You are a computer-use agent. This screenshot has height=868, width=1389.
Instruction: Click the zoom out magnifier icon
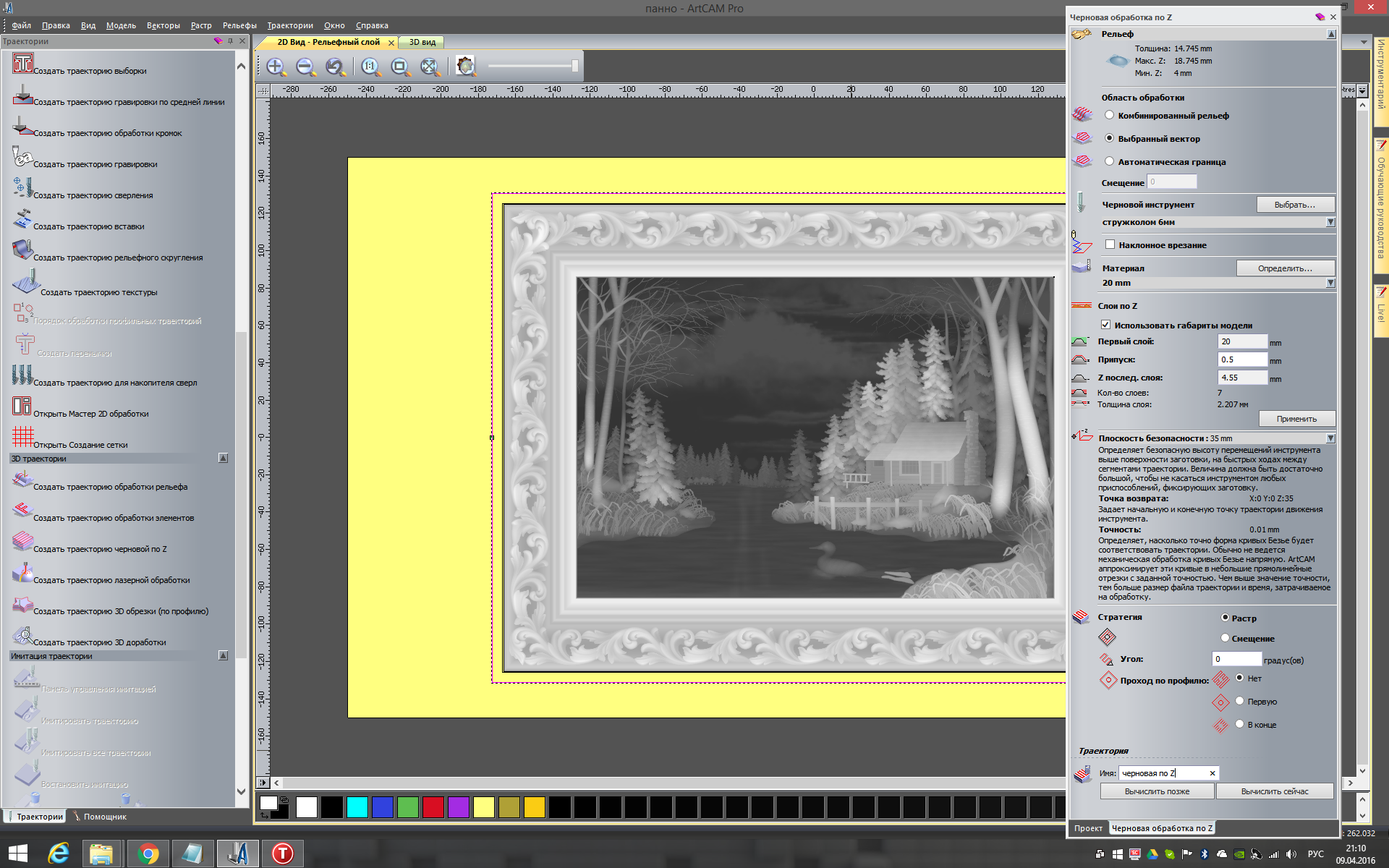point(305,67)
